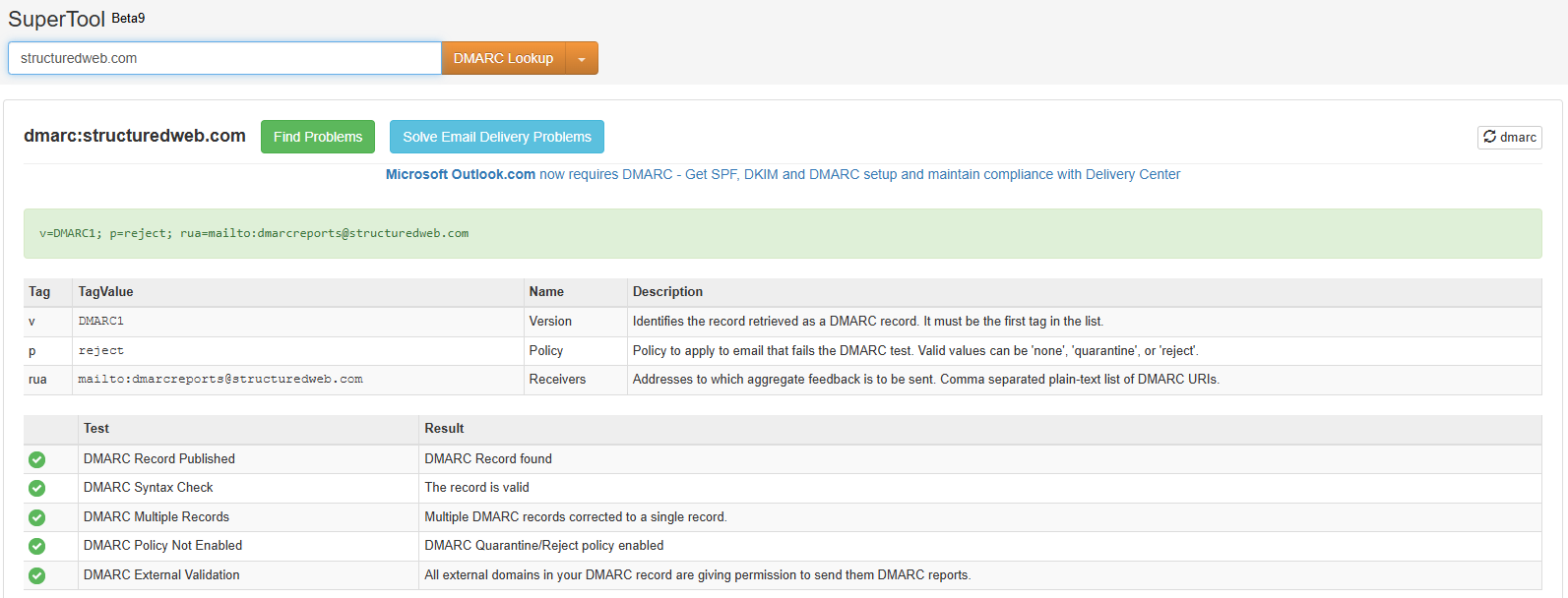Click the DMARC Syntax Check test name
This screenshot has width=1568, height=598.
point(149,488)
